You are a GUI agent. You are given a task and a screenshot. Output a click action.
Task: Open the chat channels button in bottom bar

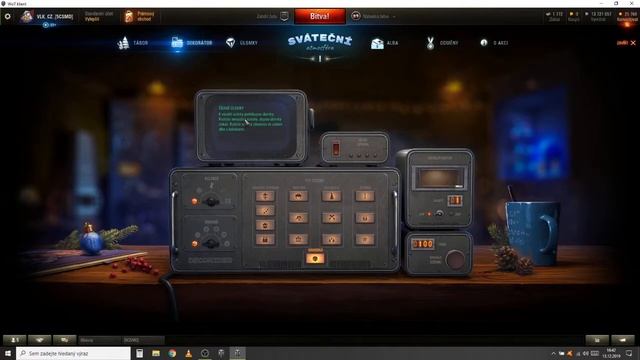point(65,340)
